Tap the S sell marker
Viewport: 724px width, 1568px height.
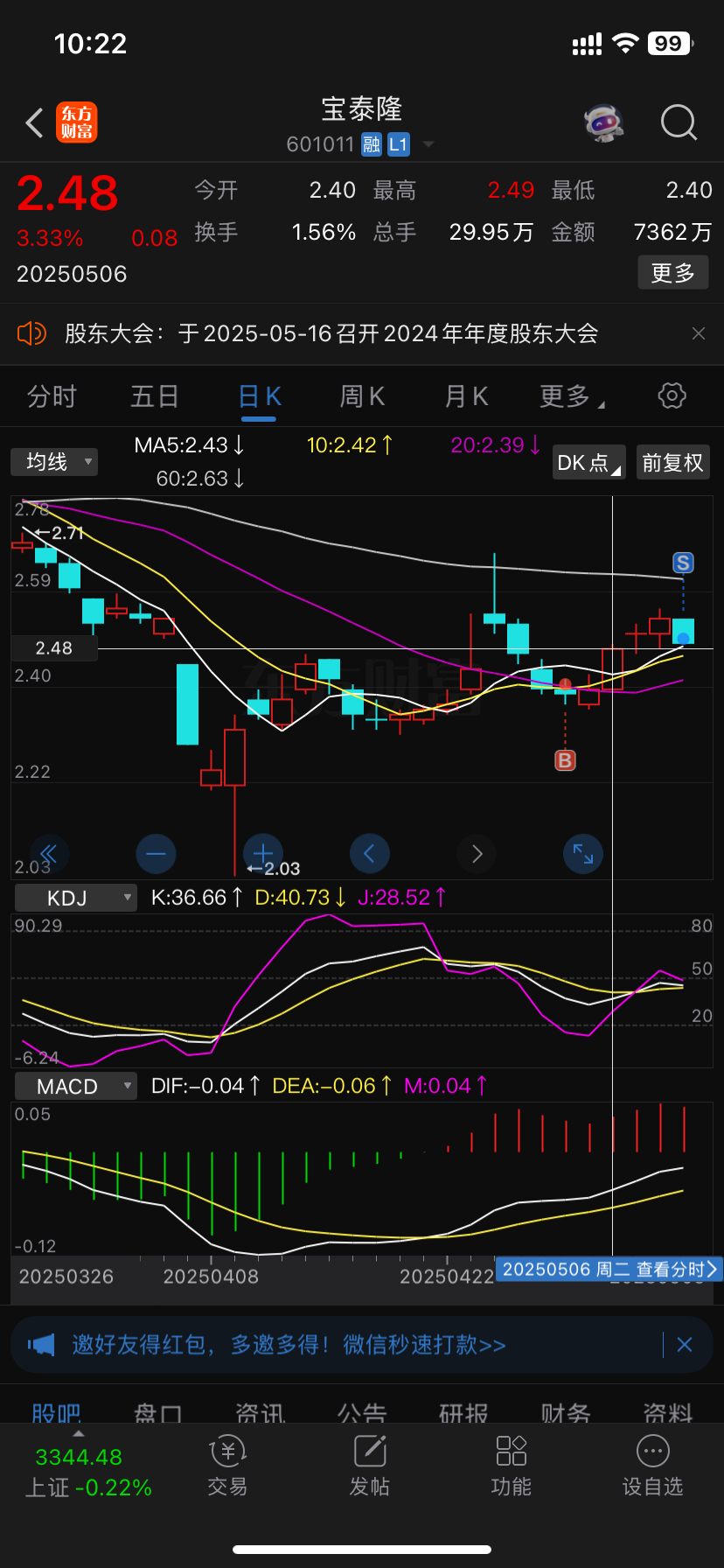click(683, 563)
